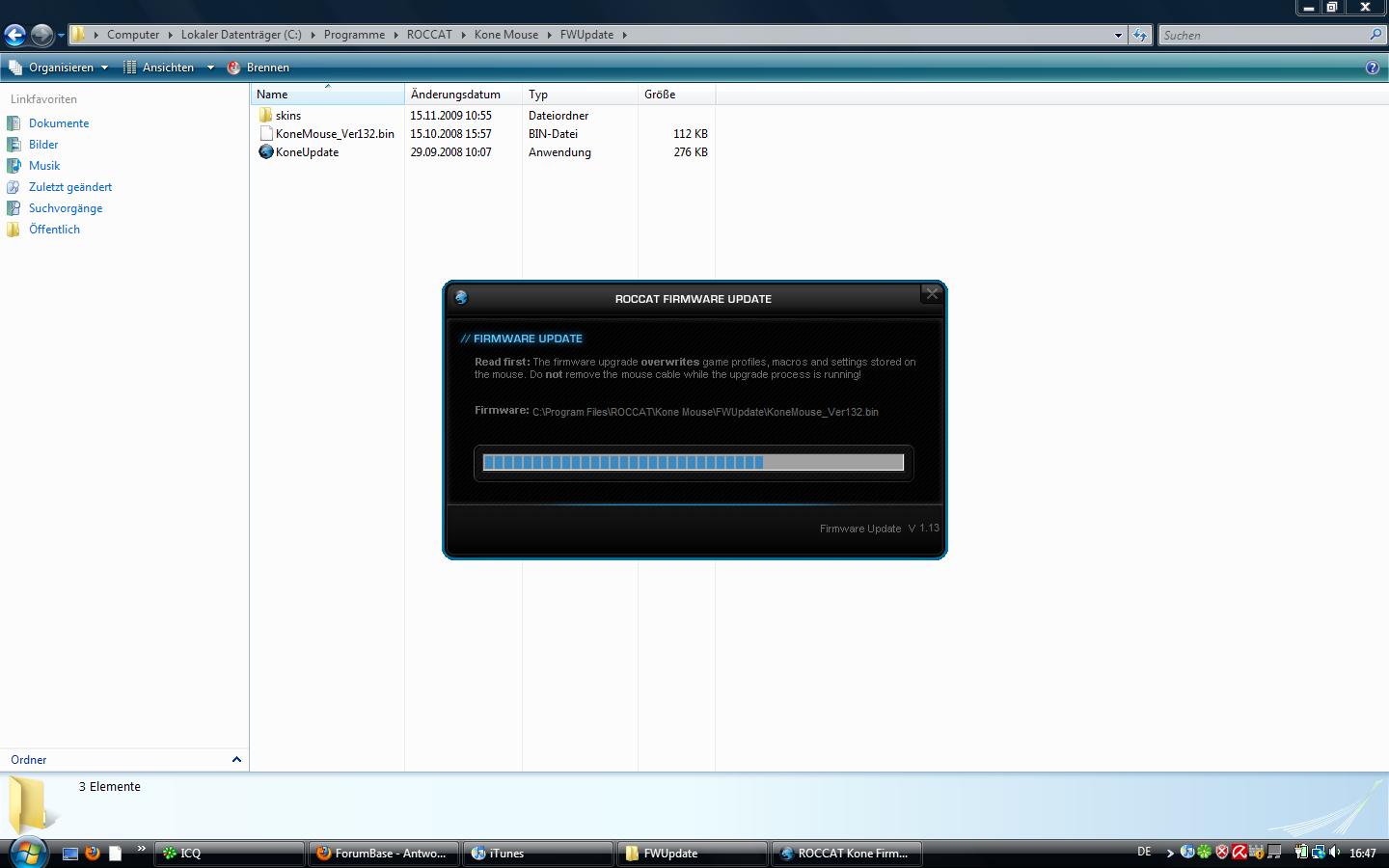The width and height of the screenshot is (1389, 868).
Task: Open the address bar history dropdown
Action: pyautogui.click(x=1118, y=35)
